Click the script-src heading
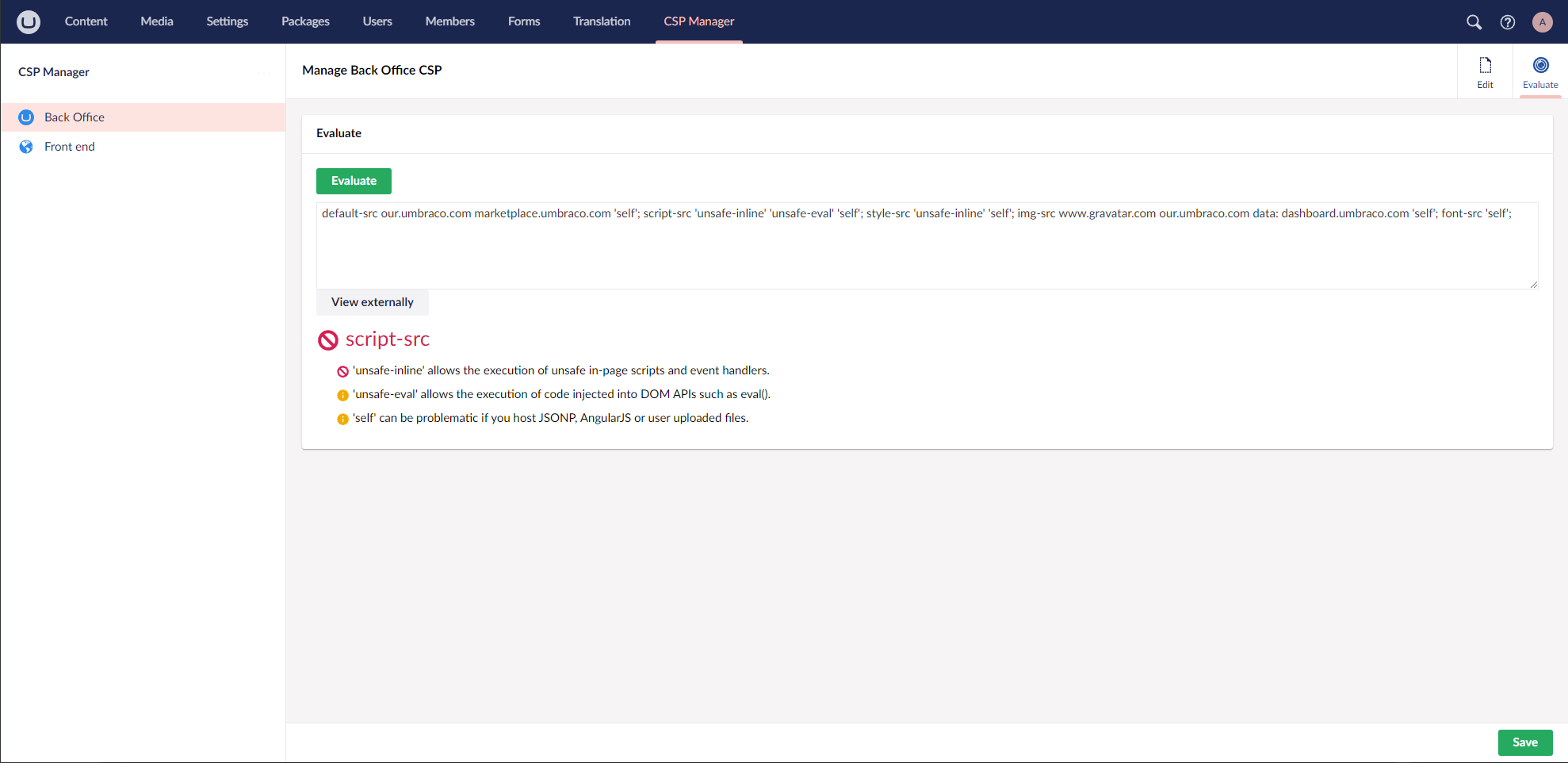 click(388, 339)
